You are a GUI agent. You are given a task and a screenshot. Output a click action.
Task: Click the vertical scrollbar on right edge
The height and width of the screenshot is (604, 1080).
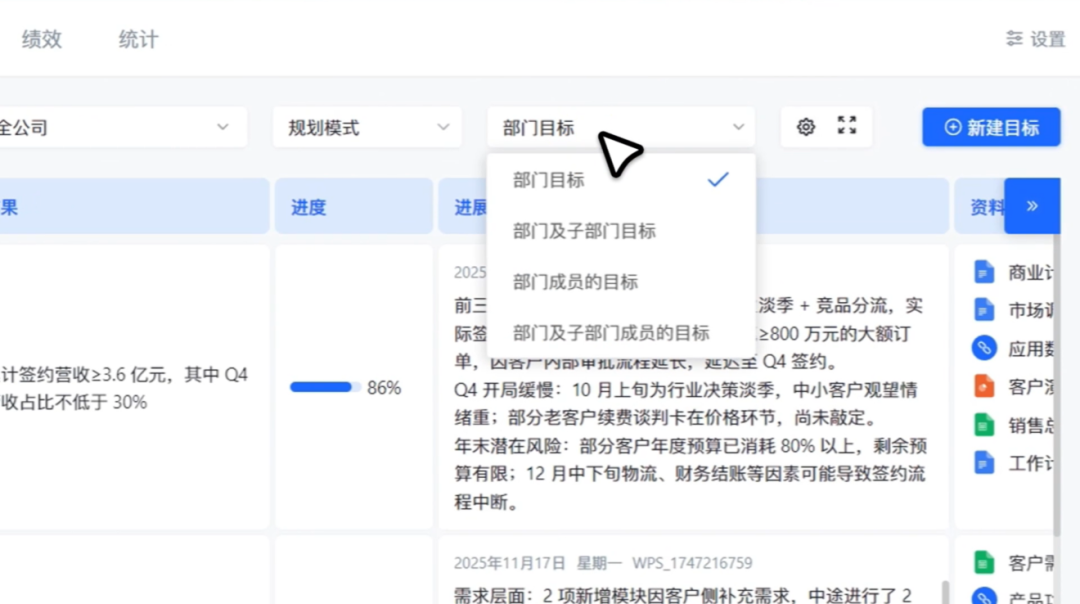tap(1057, 386)
